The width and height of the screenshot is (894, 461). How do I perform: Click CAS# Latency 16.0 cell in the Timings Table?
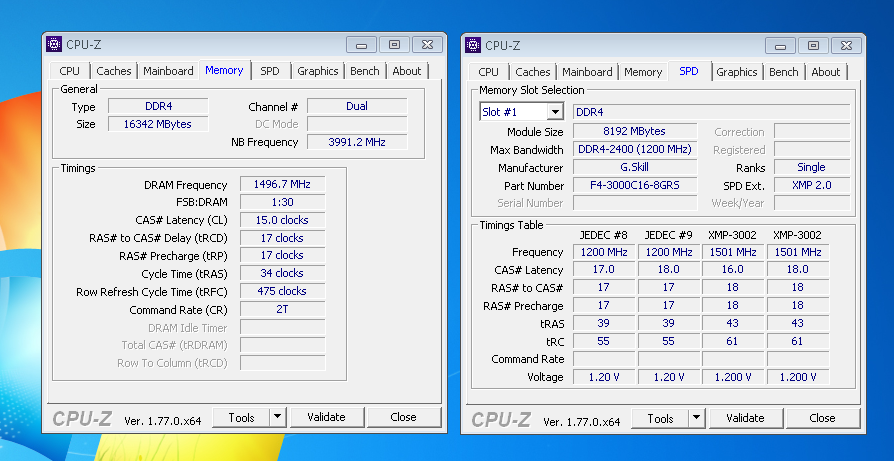(x=733, y=270)
